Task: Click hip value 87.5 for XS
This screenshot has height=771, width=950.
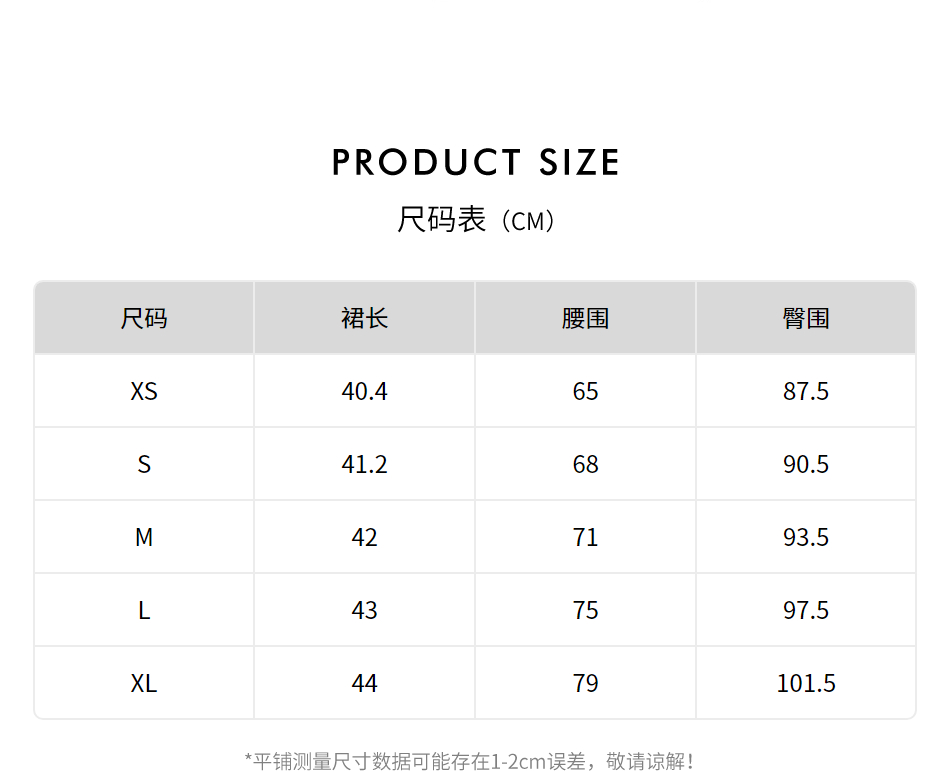Action: (x=806, y=391)
